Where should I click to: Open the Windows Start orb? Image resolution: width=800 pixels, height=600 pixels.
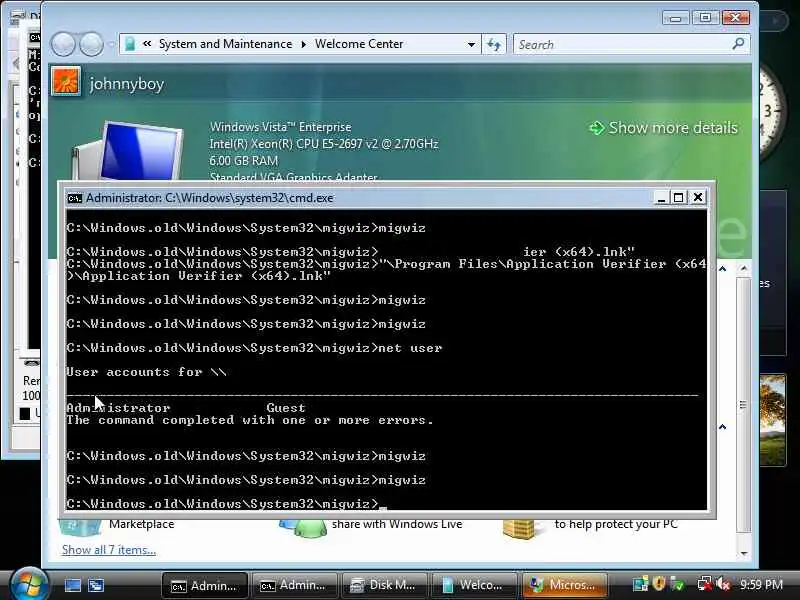(28, 585)
